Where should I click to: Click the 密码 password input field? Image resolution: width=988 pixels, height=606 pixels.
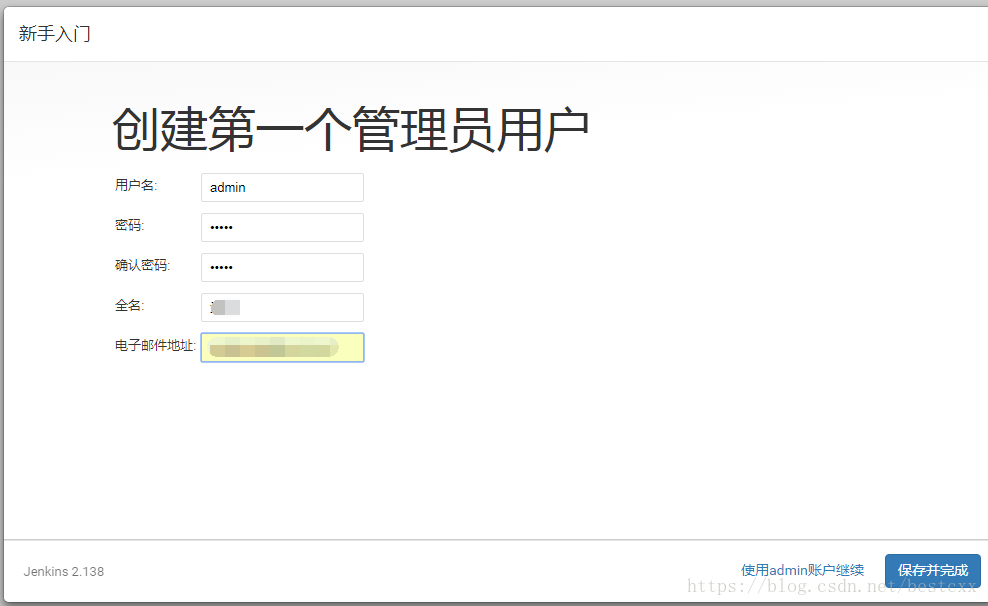pos(281,227)
